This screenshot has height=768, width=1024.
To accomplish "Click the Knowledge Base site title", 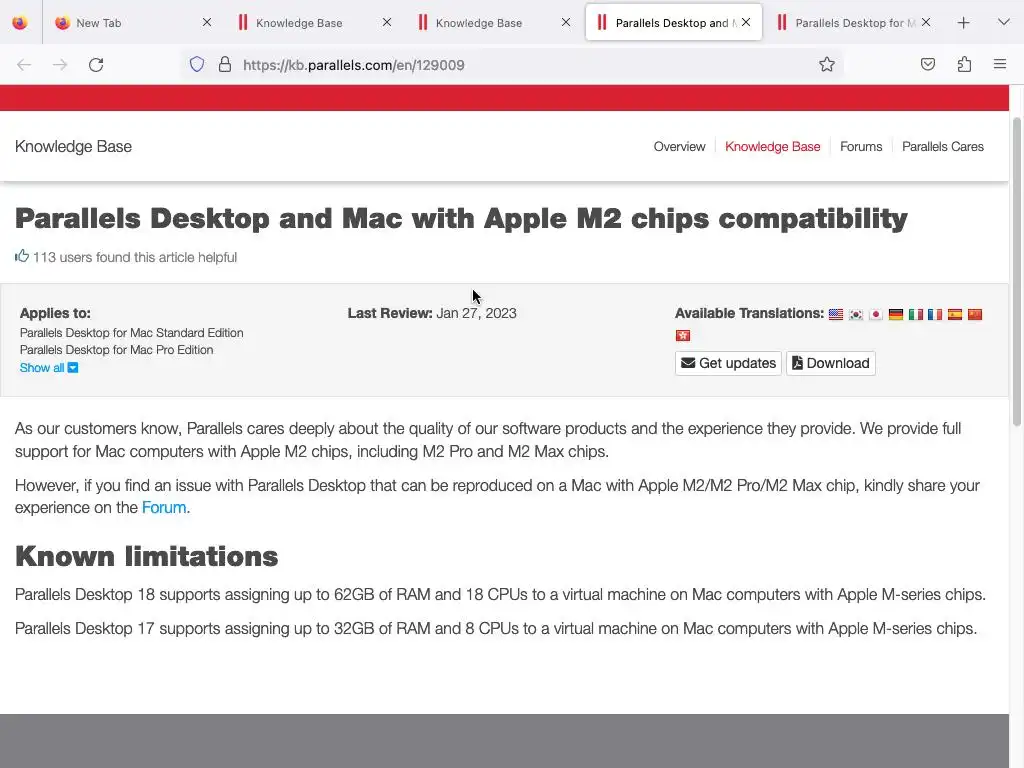I will 73,146.
